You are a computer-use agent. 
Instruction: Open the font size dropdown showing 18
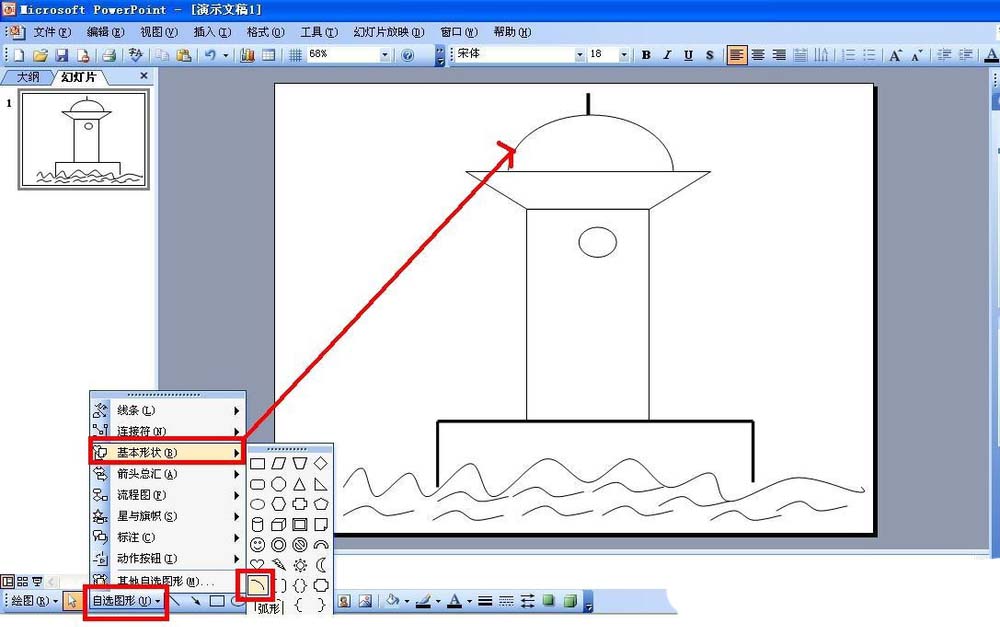pos(624,55)
